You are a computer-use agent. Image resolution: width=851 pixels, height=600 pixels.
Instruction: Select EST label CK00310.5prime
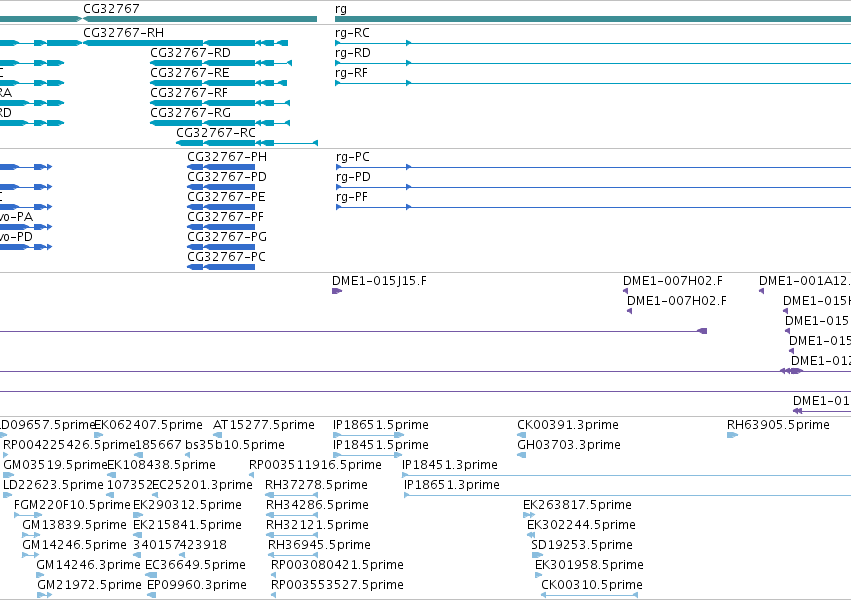point(592,585)
